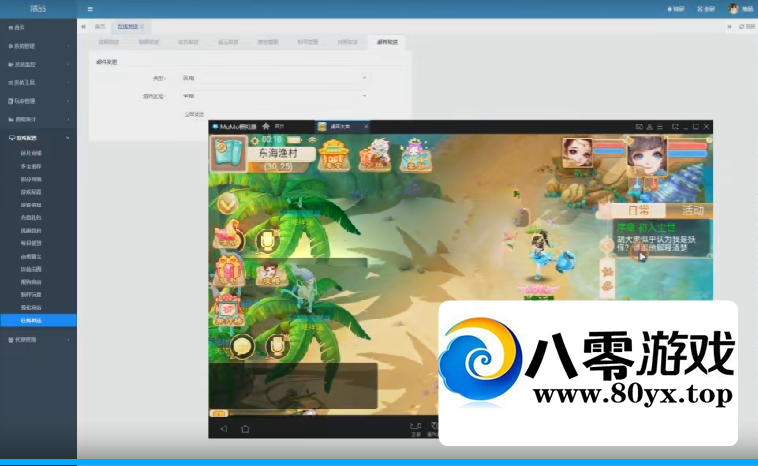Click the upper microphone voice button
Image resolution: width=758 pixels, height=466 pixels.
pyautogui.click(x=267, y=240)
